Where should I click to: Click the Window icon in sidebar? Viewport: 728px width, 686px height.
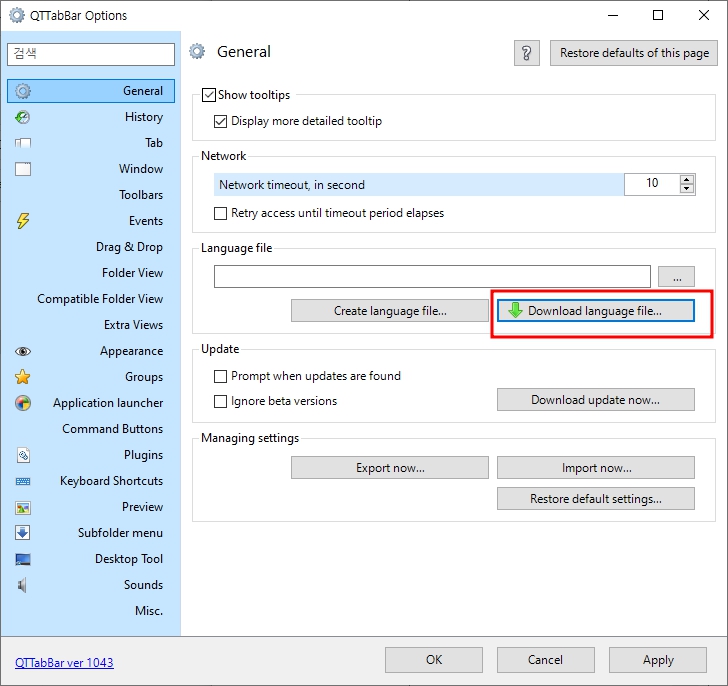click(x=23, y=169)
